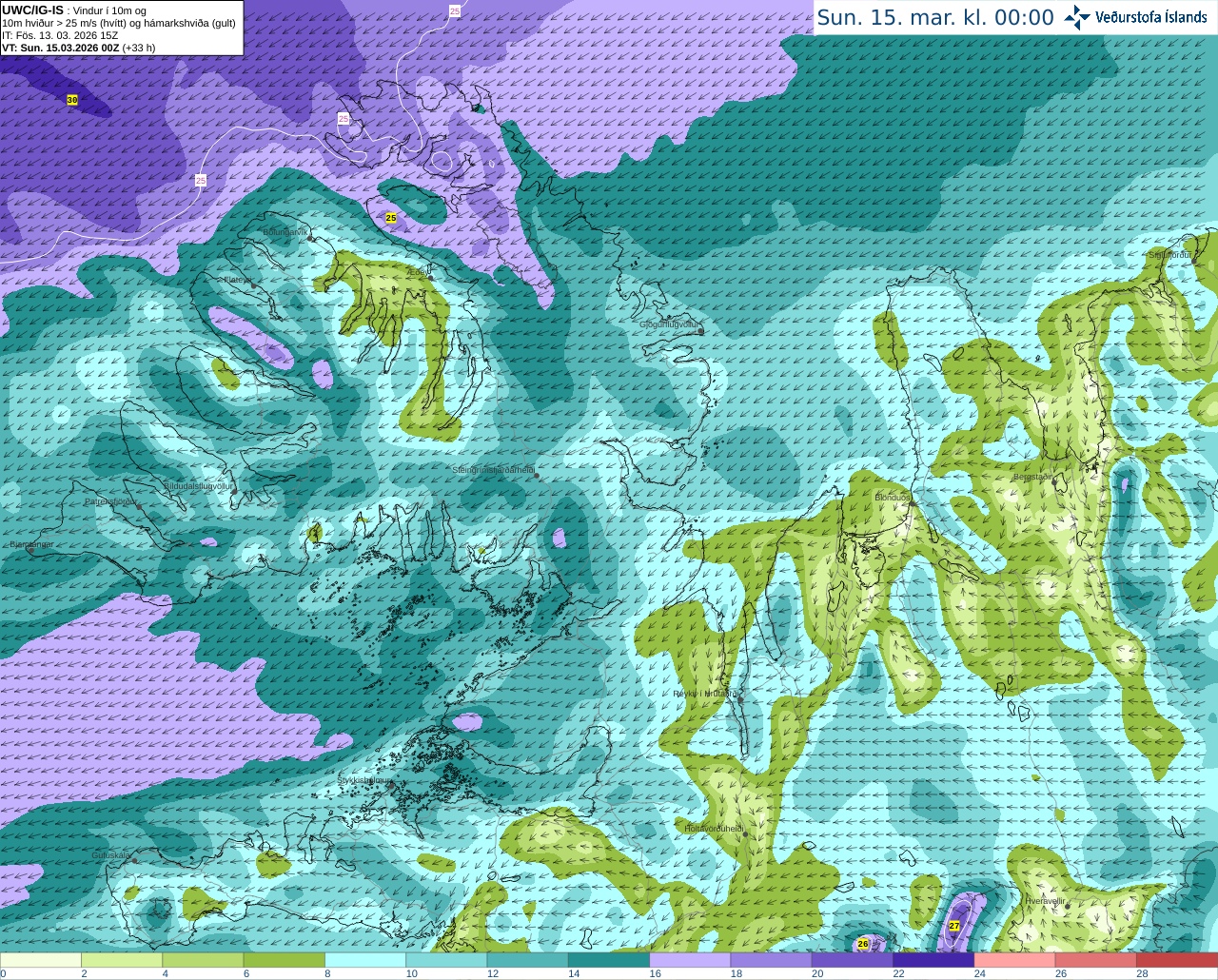The width and height of the screenshot is (1218, 980).
Task: Click the 24 tick label on the color scale
Action: pyautogui.click(x=979, y=973)
